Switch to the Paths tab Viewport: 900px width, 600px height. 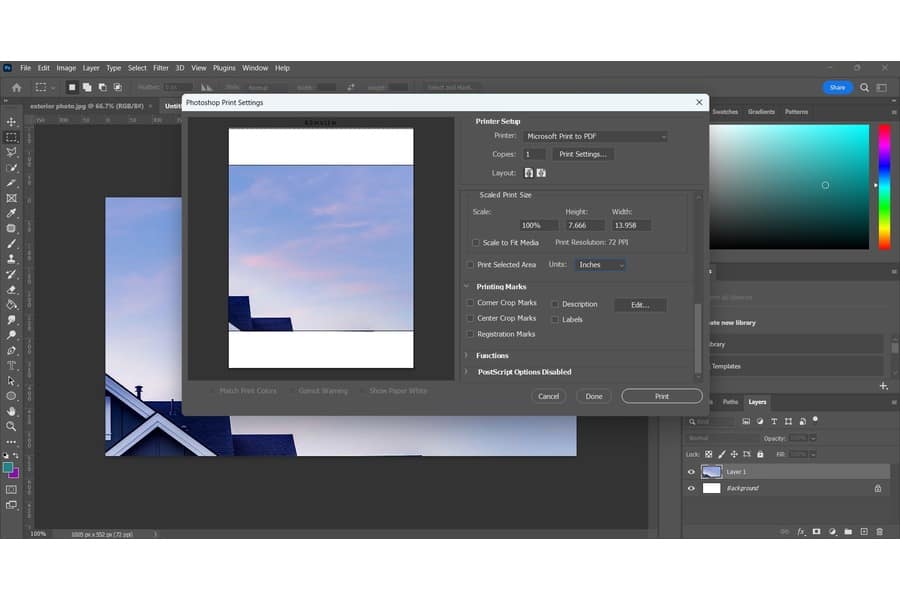pyautogui.click(x=730, y=402)
